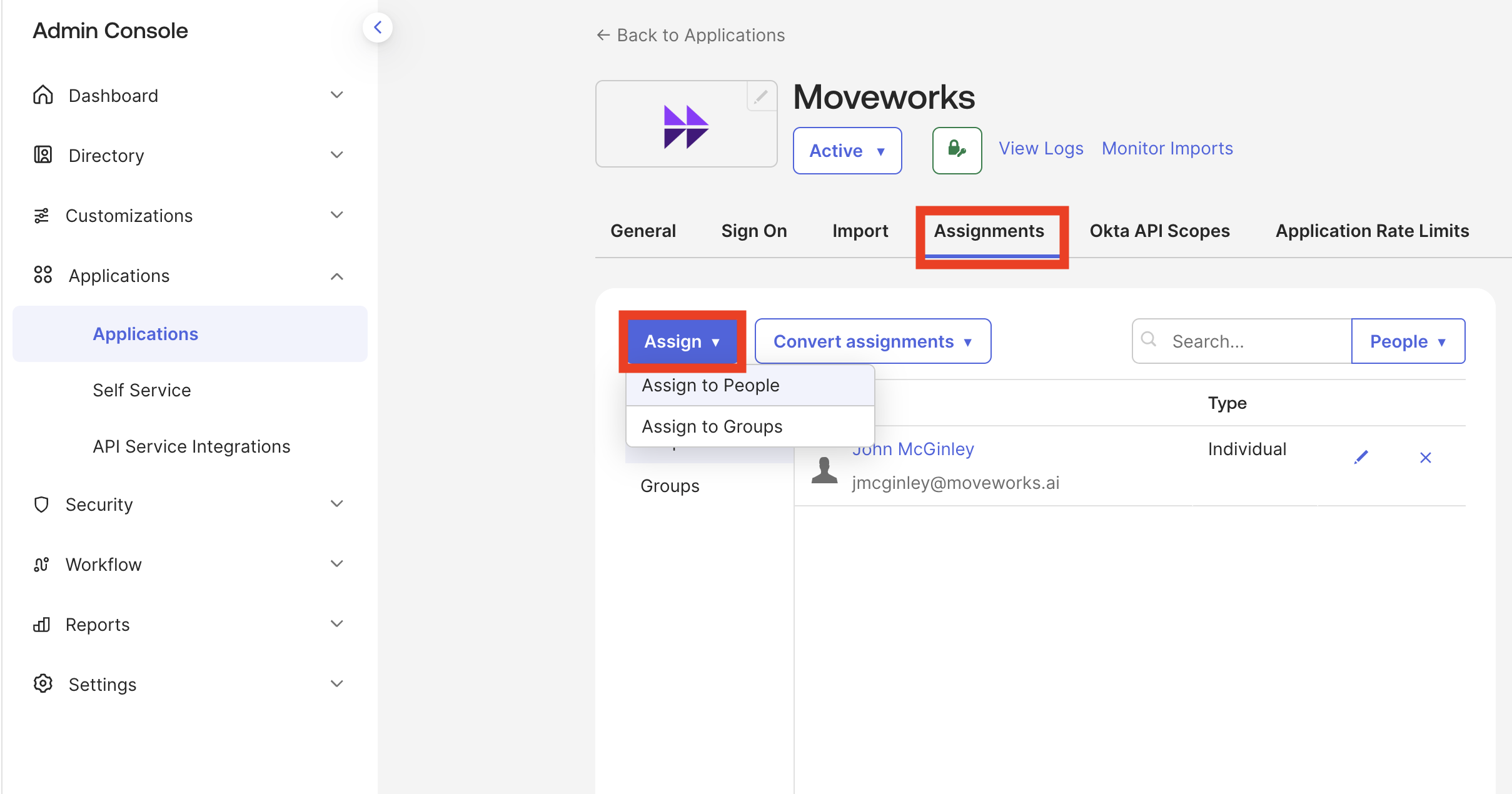Collapse the Admin Console sidebar chevron
1512x794 pixels.
[377, 28]
